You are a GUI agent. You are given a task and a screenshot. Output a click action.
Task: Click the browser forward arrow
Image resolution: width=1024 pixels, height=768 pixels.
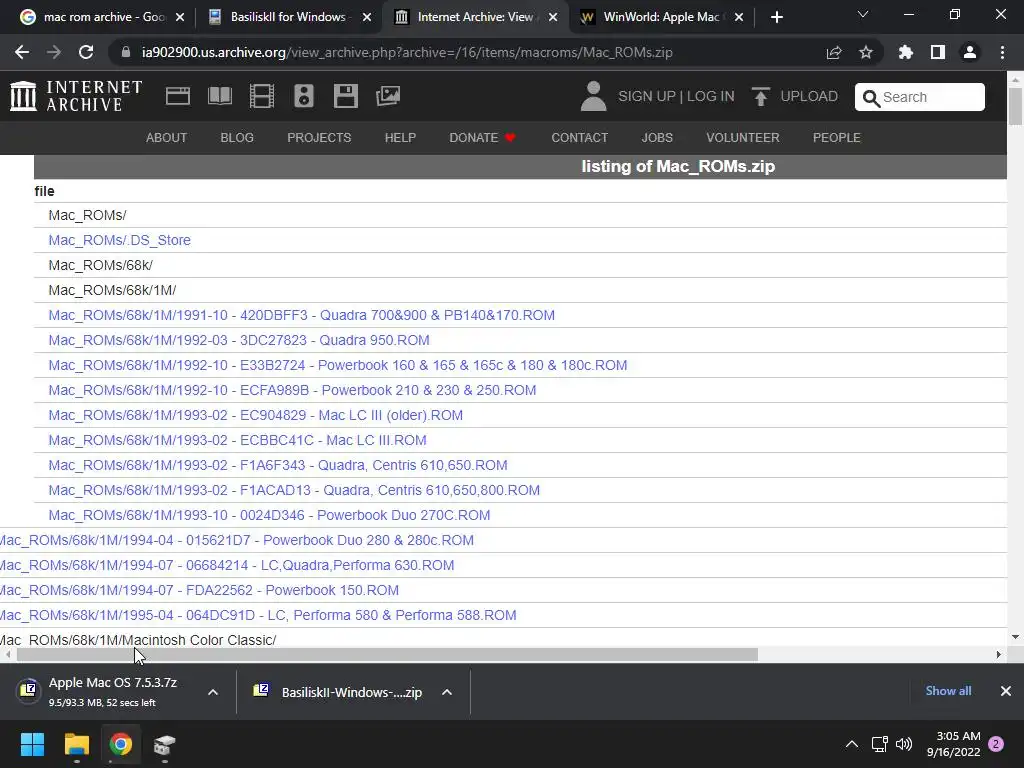[x=54, y=52]
